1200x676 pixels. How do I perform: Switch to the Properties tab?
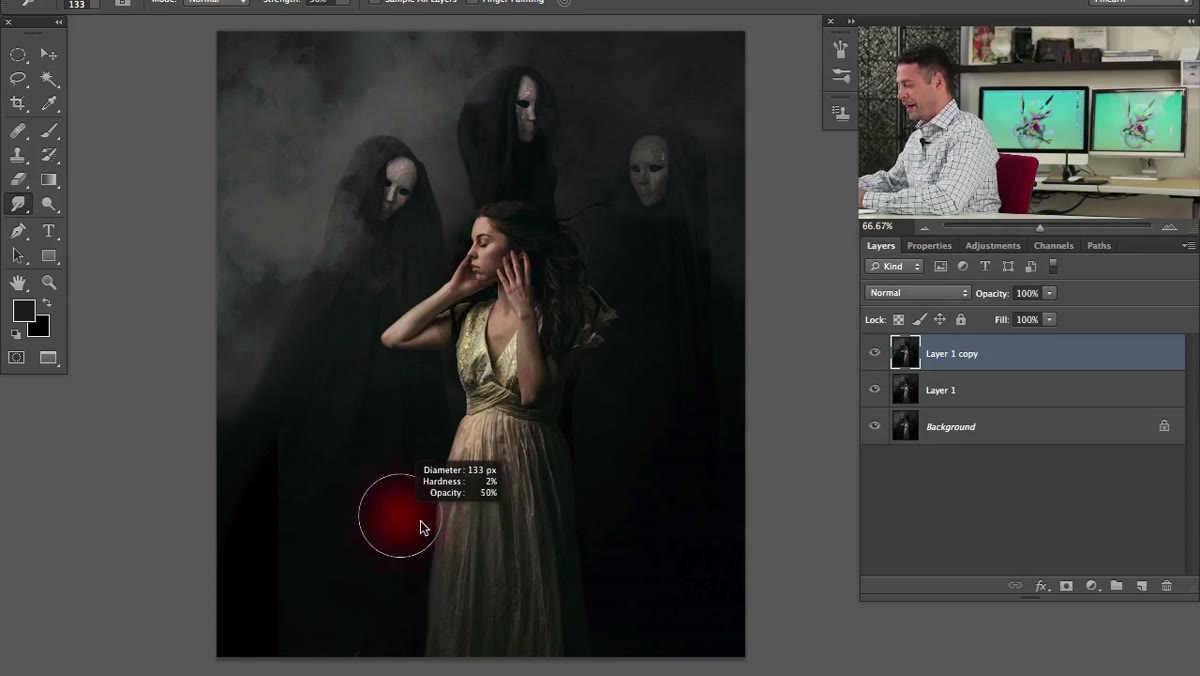click(x=929, y=245)
